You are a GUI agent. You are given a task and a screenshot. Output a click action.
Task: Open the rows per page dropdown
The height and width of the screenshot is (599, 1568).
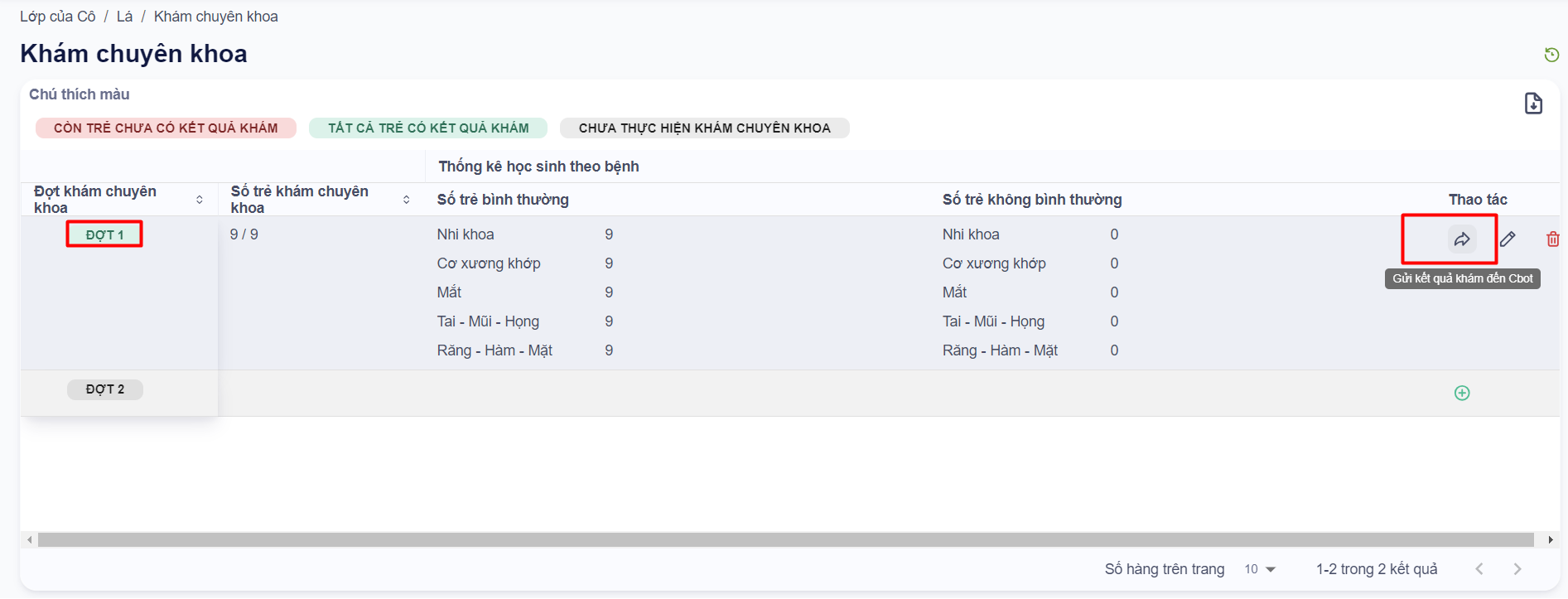(1260, 569)
